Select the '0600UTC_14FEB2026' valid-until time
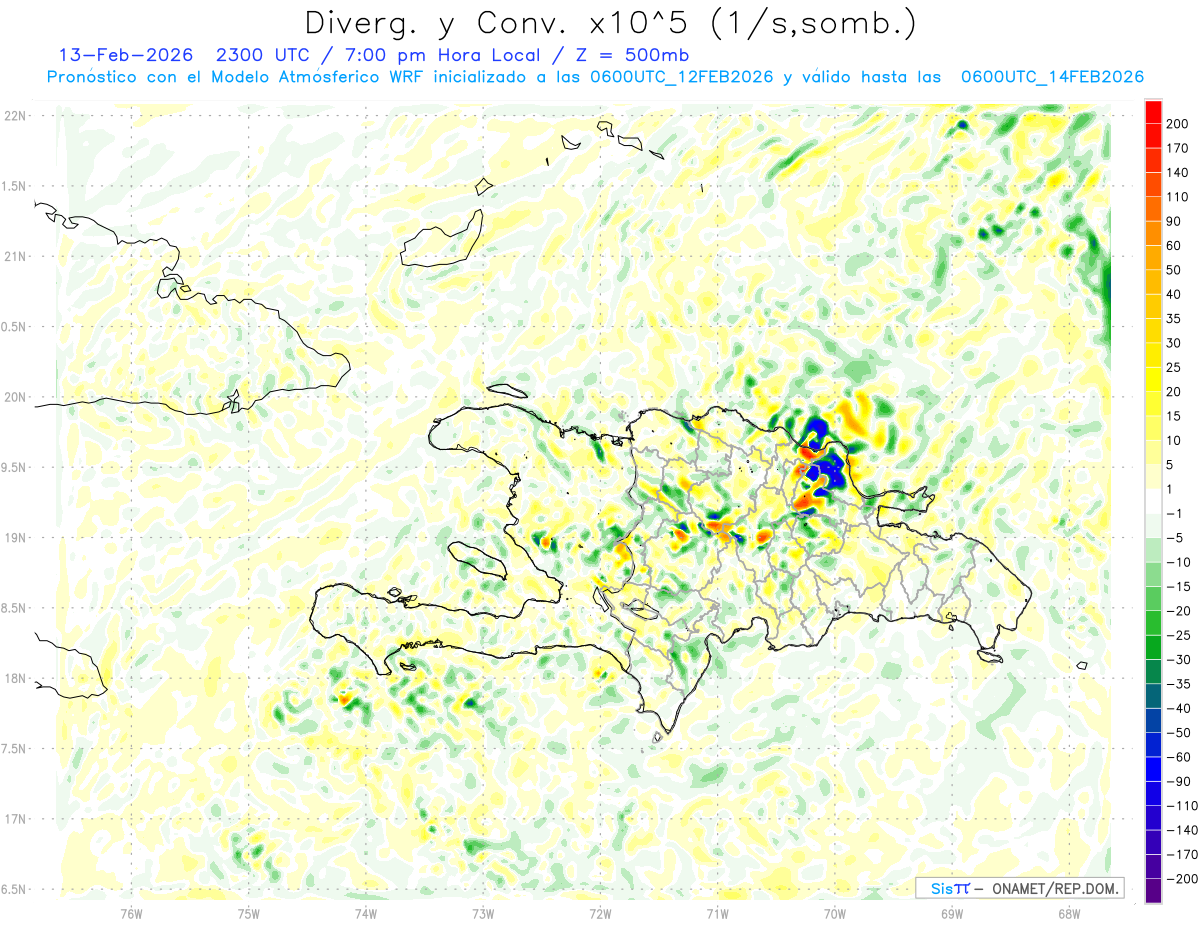Image resolution: width=1200 pixels, height=927 pixels. click(x=1052, y=77)
